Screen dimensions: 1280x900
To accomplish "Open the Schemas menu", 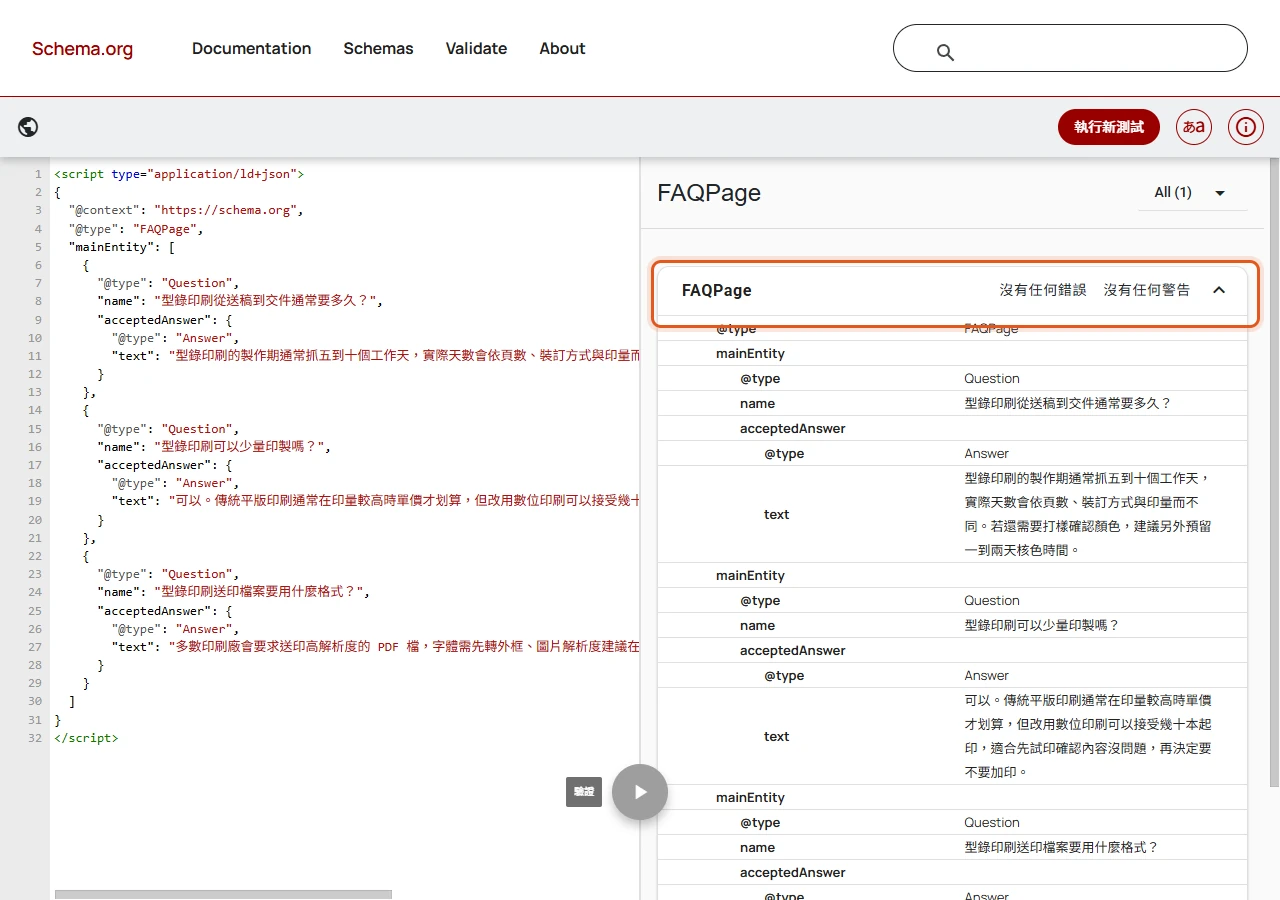I will [x=379, y=48].
